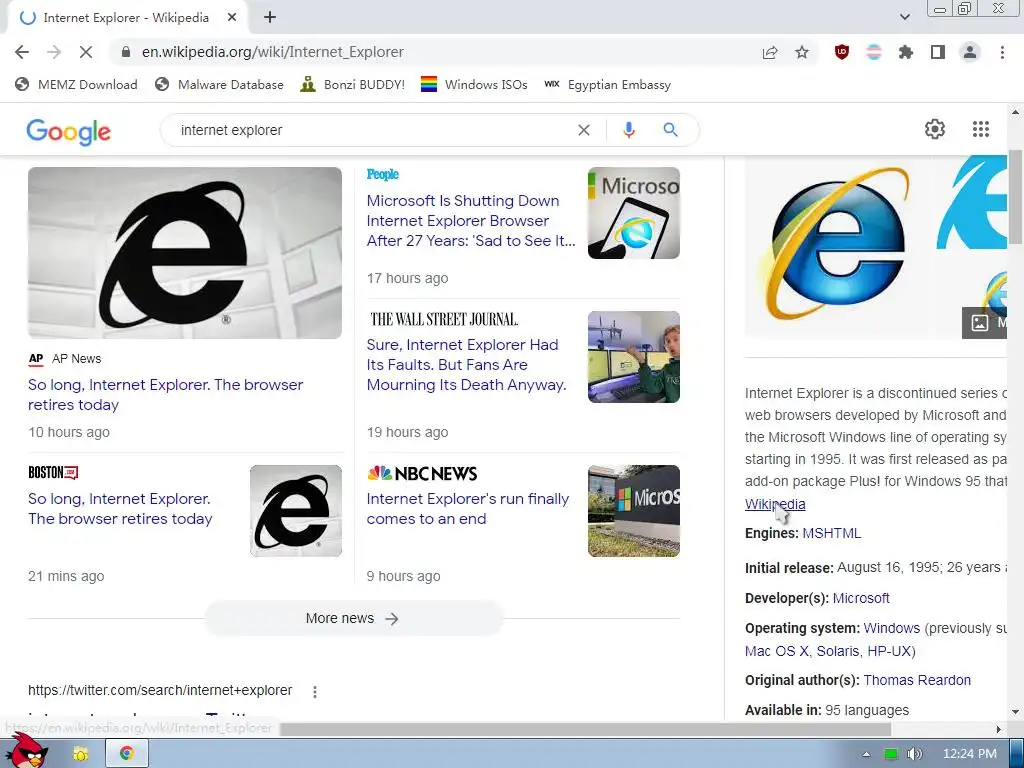Open Google quick settings gear
1024x768 pixels.
pos(935,129)
